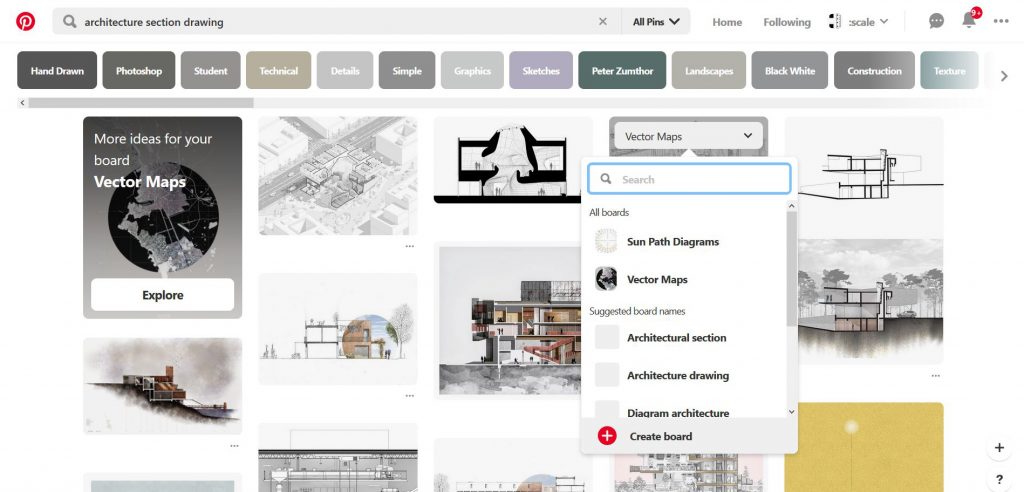Viewport: 1024px width, 492px height.
Task: Filter by Graphics chip
Action: [x=472, y=71]
